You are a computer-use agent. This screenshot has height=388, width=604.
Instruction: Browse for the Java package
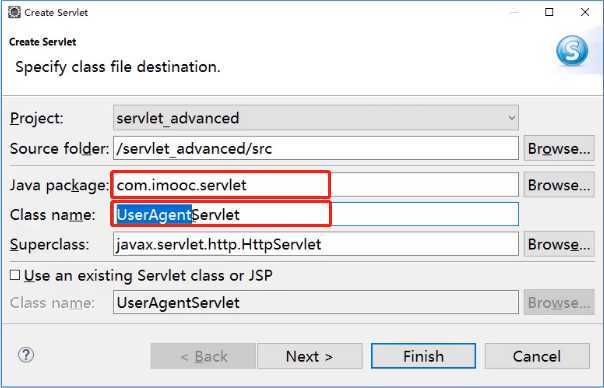click(x=559, y=185)
